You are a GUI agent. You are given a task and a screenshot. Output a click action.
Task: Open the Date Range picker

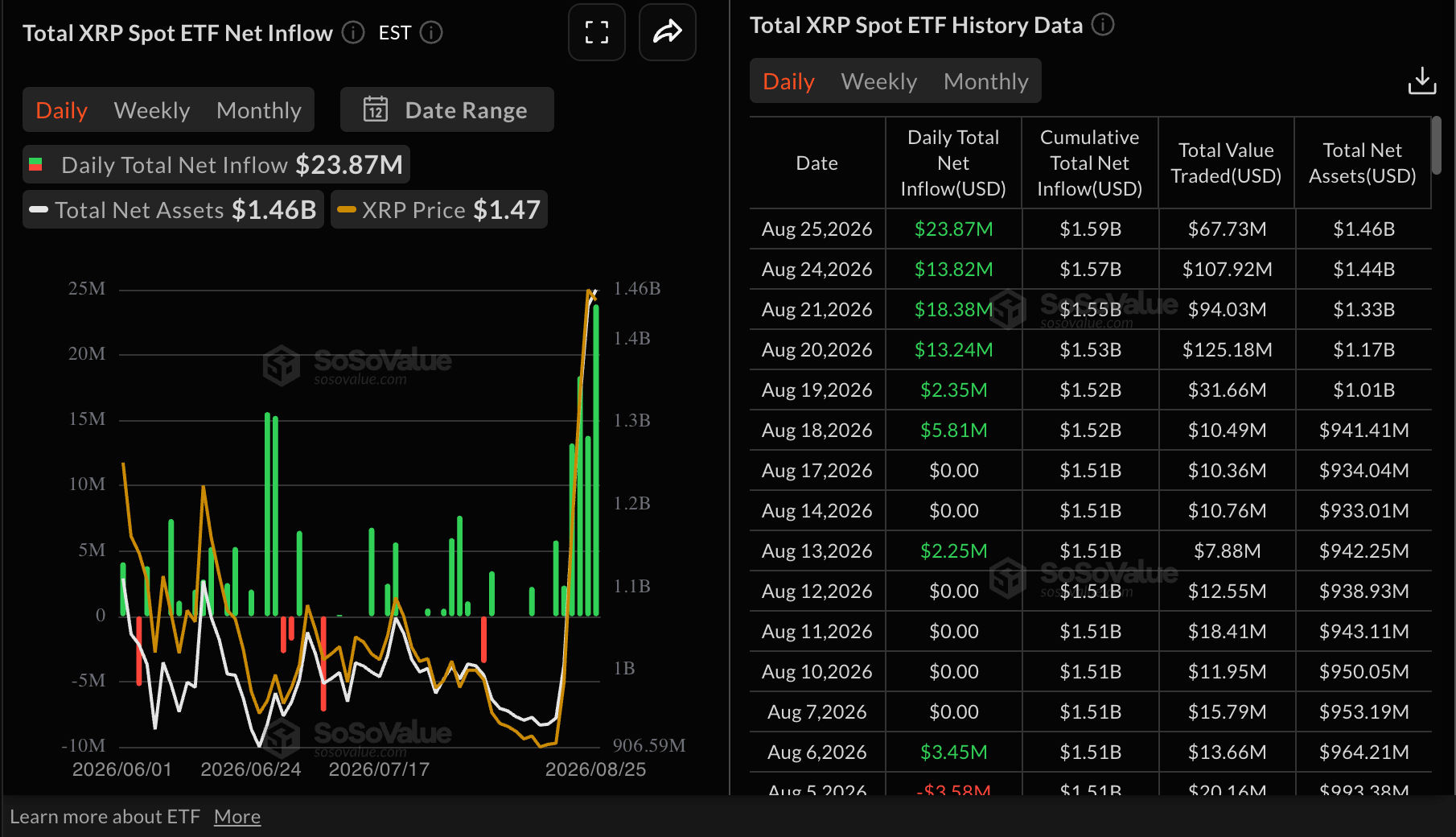pyautogui.click(x=447, y=109)
